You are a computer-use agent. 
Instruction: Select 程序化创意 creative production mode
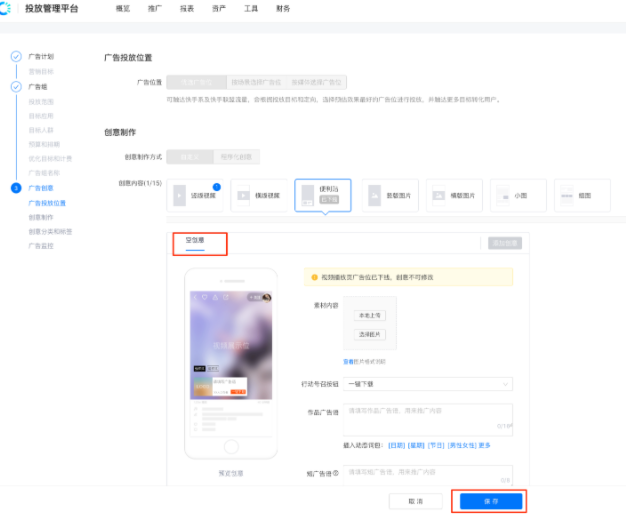236,157
